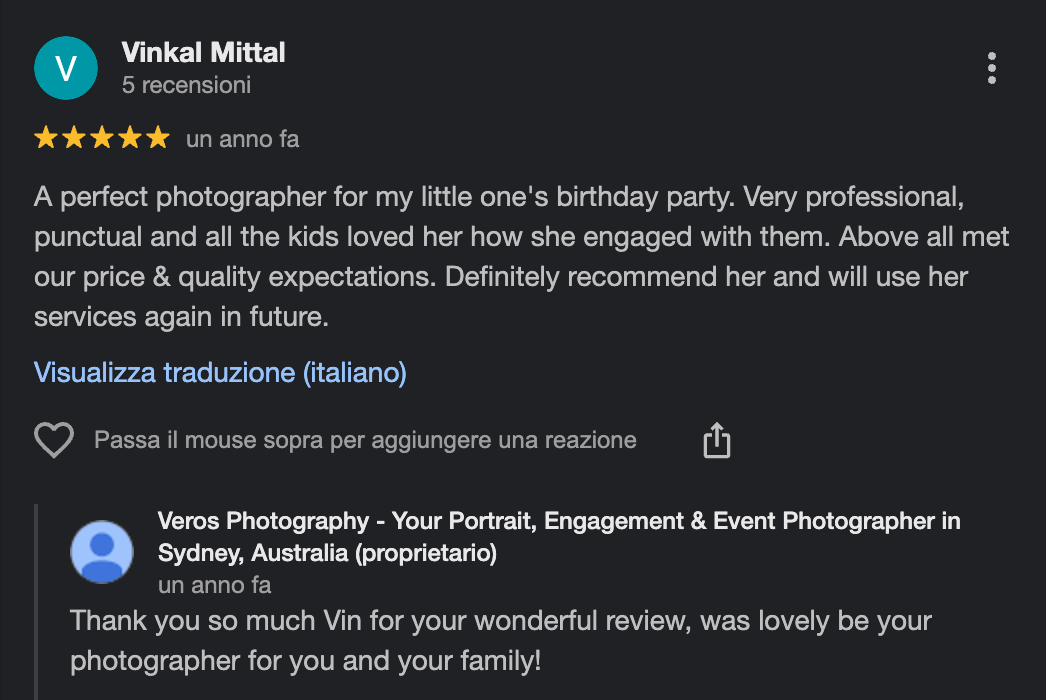Click the fourth rating star
Image resolution: width=1046 pixels, height=700 pixels.
pos(130,139)
